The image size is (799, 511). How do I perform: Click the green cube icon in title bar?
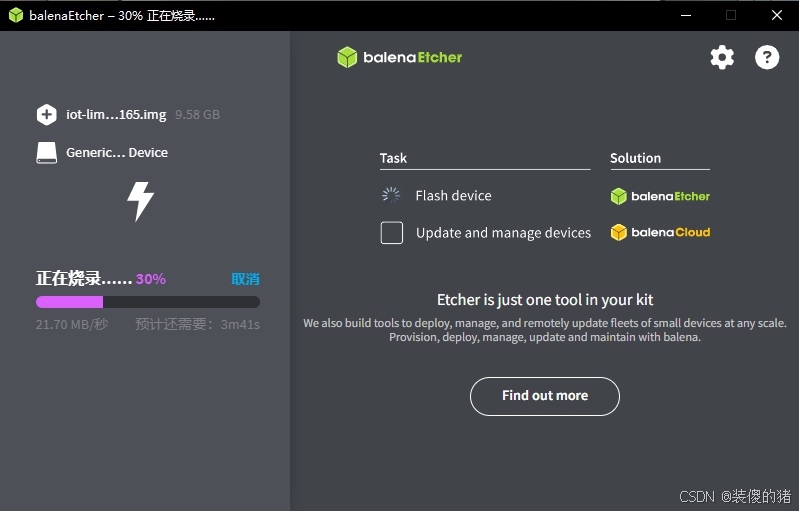click(16, 15)
